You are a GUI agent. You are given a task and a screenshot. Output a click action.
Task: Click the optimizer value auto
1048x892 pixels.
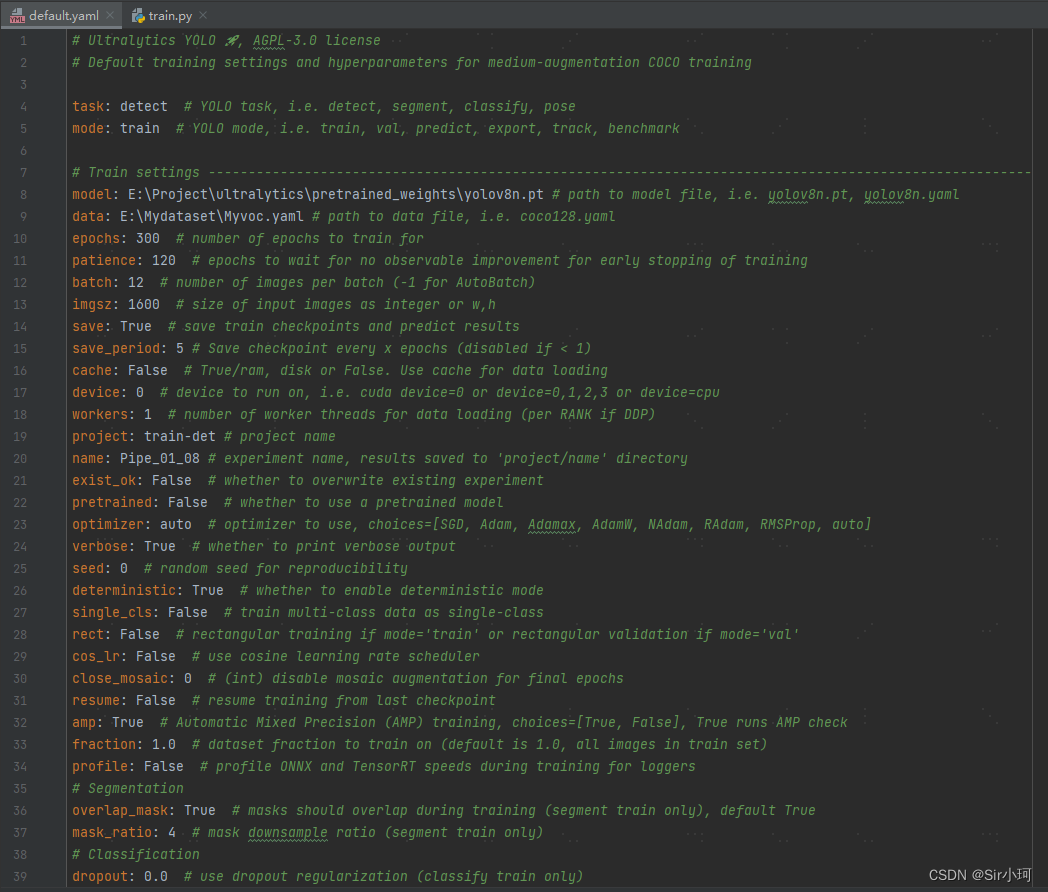(176, 525)
